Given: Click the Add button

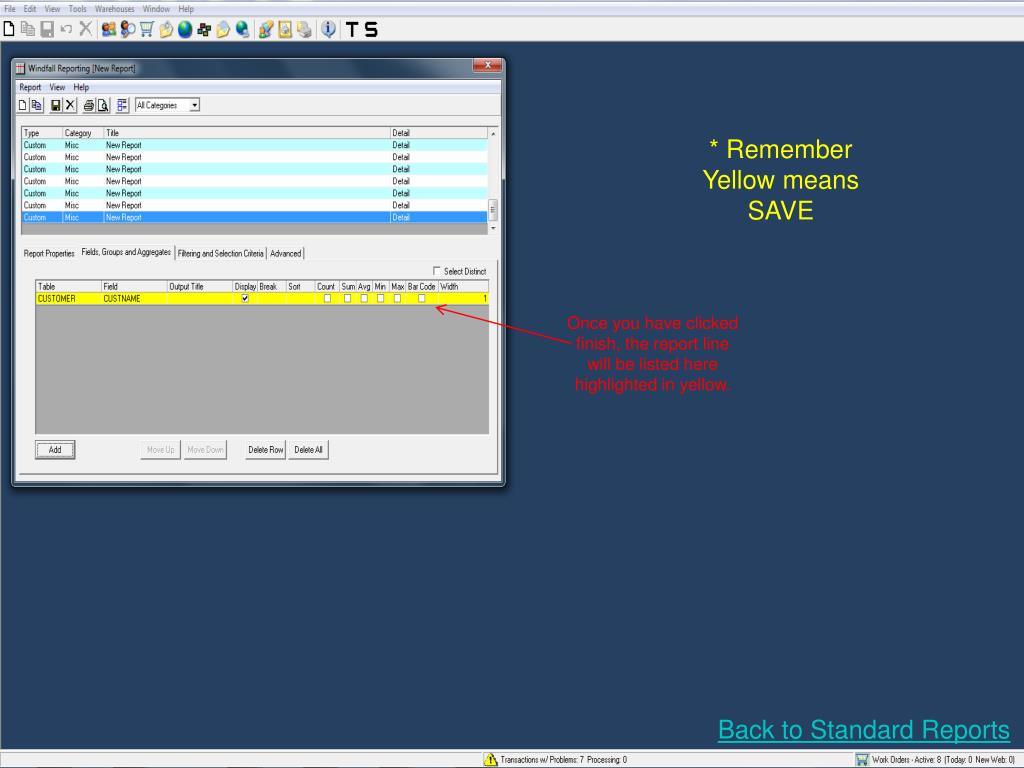Looking at the screenshot, I should click(55, 449).
